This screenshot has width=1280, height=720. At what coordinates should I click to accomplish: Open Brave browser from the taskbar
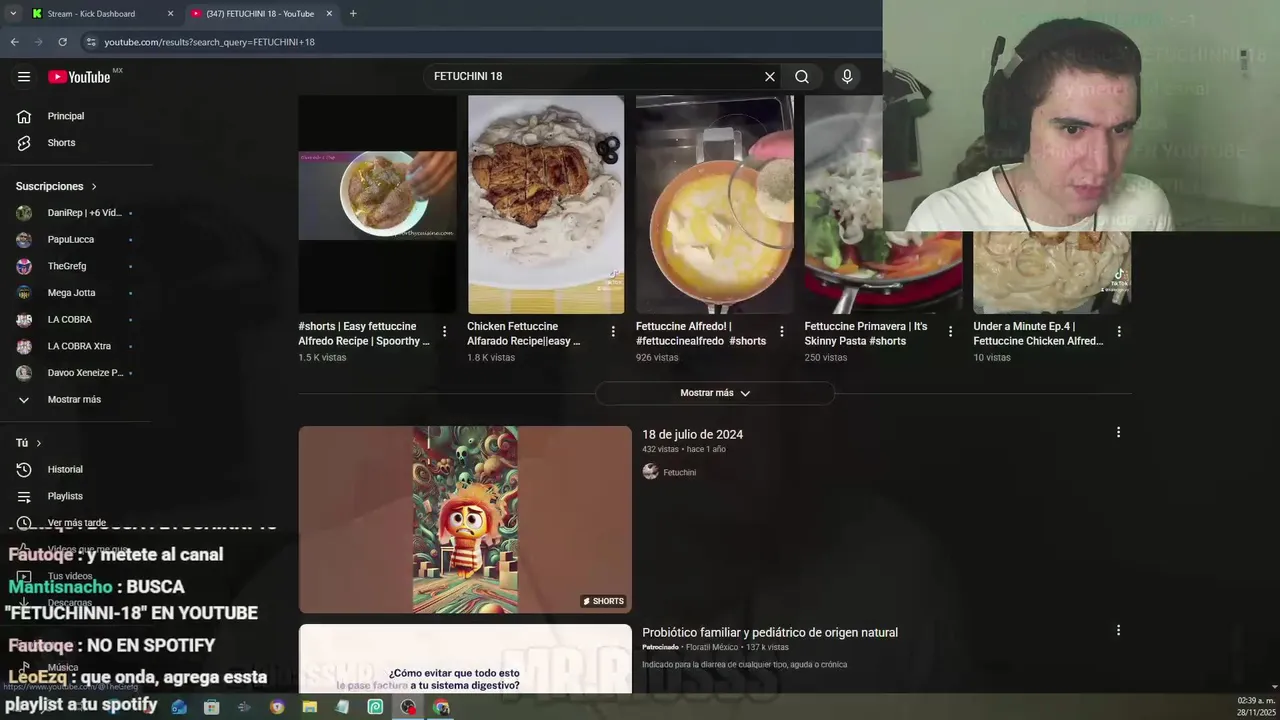[277, 707]
